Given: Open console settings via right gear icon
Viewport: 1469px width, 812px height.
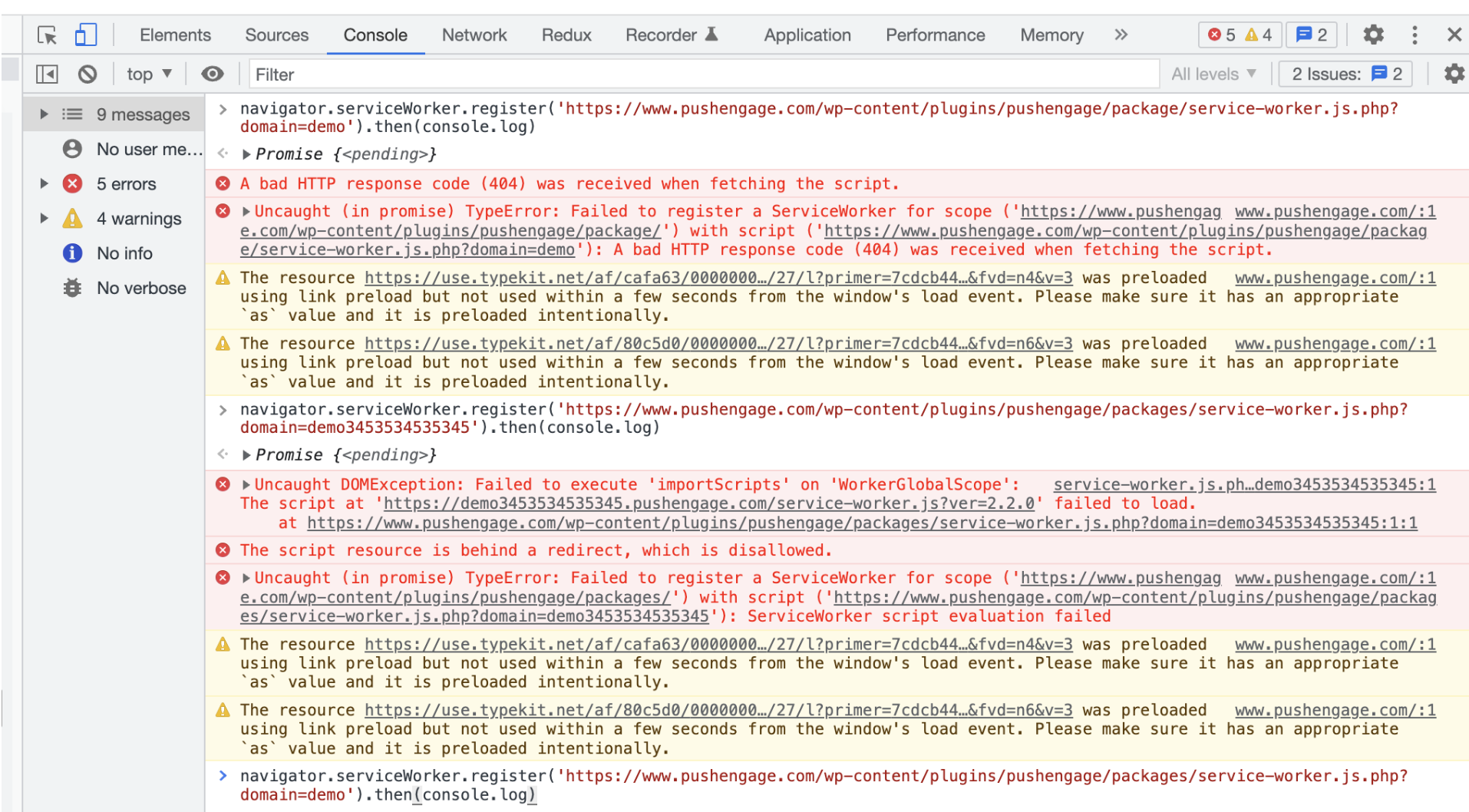Looking at the screenshot, I should click(1454, 74).
